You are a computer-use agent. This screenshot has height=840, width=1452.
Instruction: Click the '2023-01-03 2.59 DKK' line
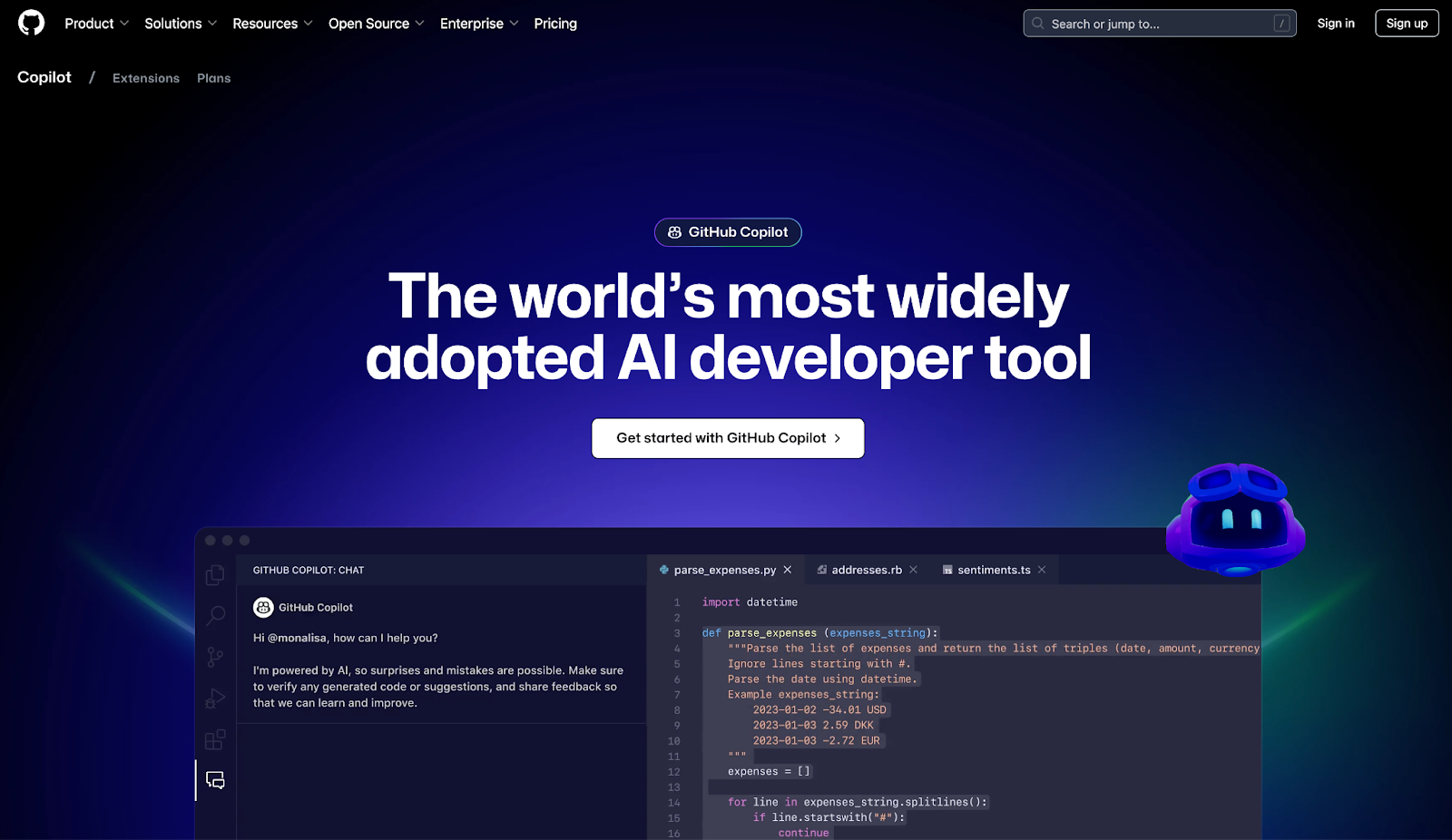pos(813,726)
